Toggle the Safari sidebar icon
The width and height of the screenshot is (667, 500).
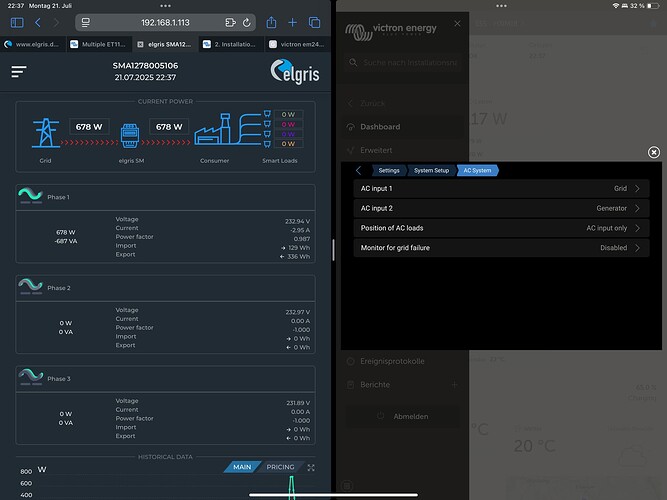click(x=17, y=23)
